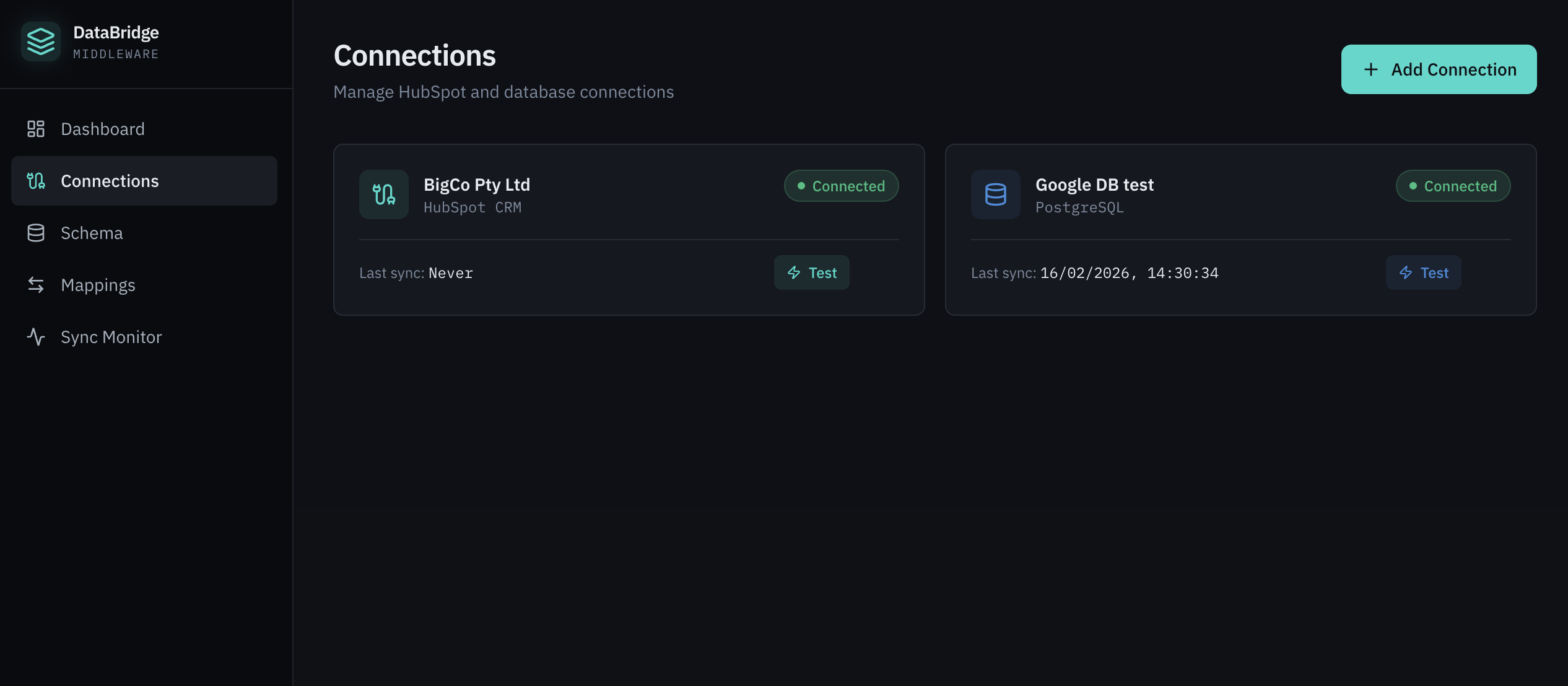Click the Mappings arrows icon in sidebar

pos(36,285)
